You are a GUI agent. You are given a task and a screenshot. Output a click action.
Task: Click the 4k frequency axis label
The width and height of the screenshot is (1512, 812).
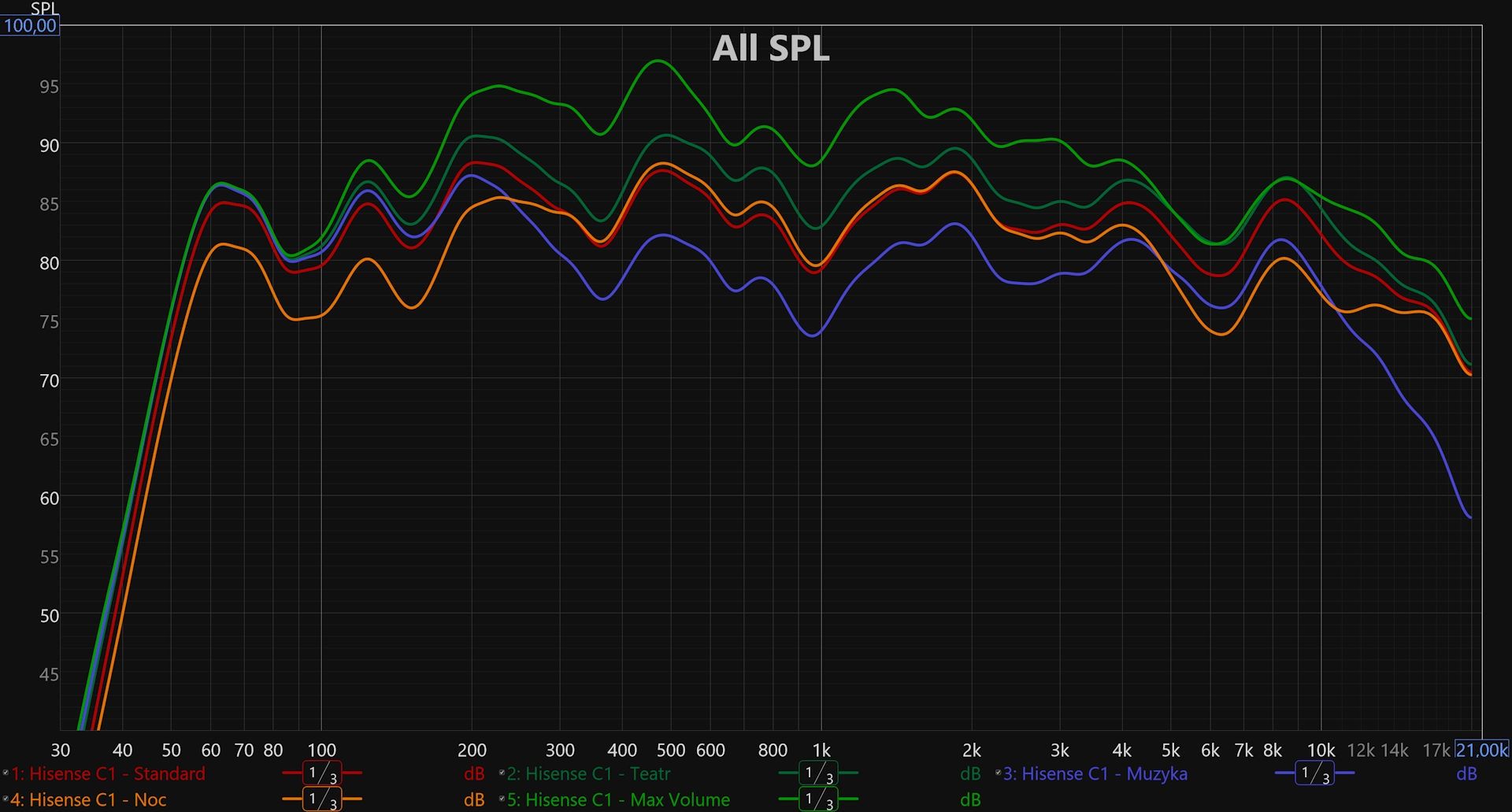[1122, 750]
